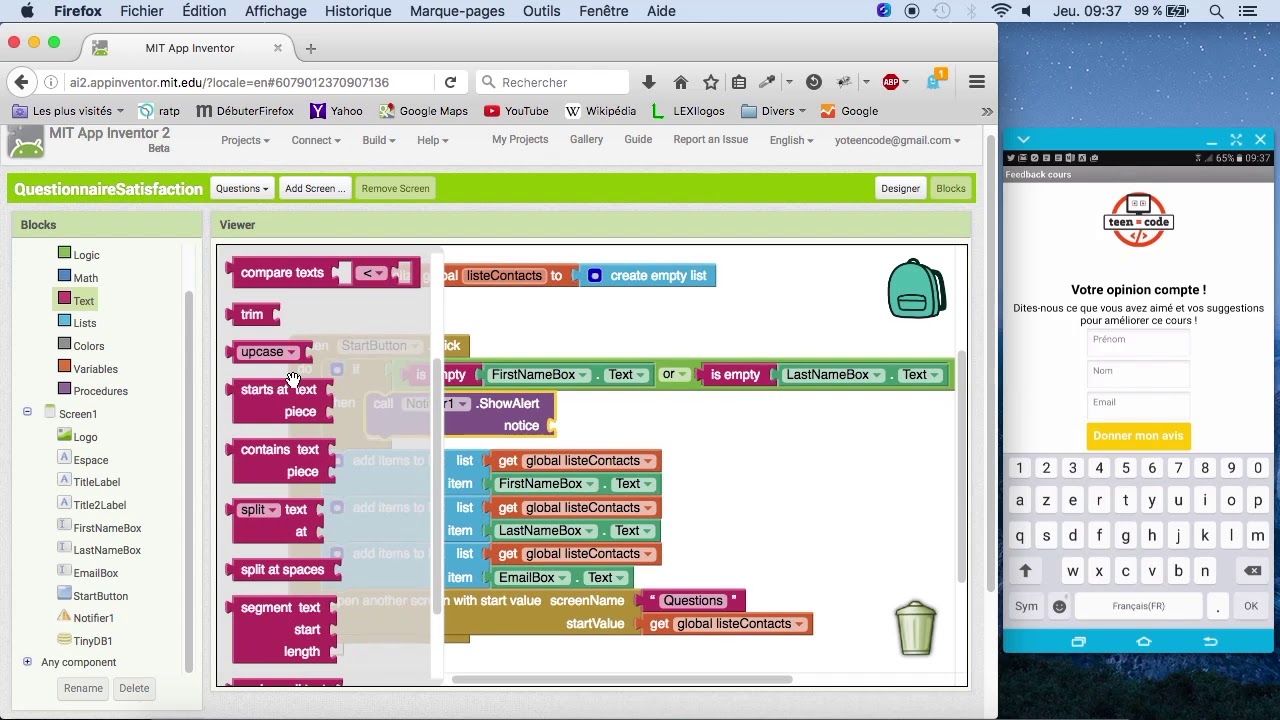
Task: Open the Questions screen dropdown
Action: pyautogui.click(x=241, y=188)
